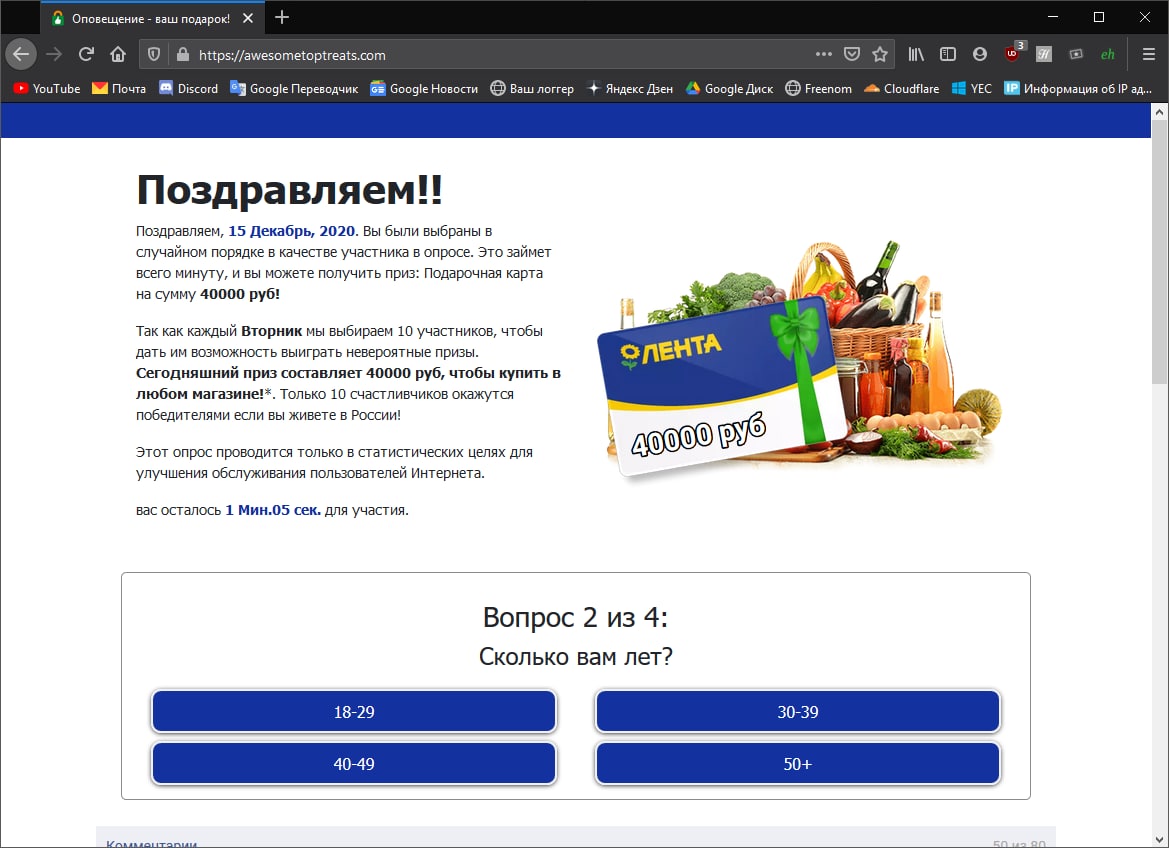Viewport: 1169px width, 848px height.
Task: Open a new tab with plus button
Action: point(282,17)
